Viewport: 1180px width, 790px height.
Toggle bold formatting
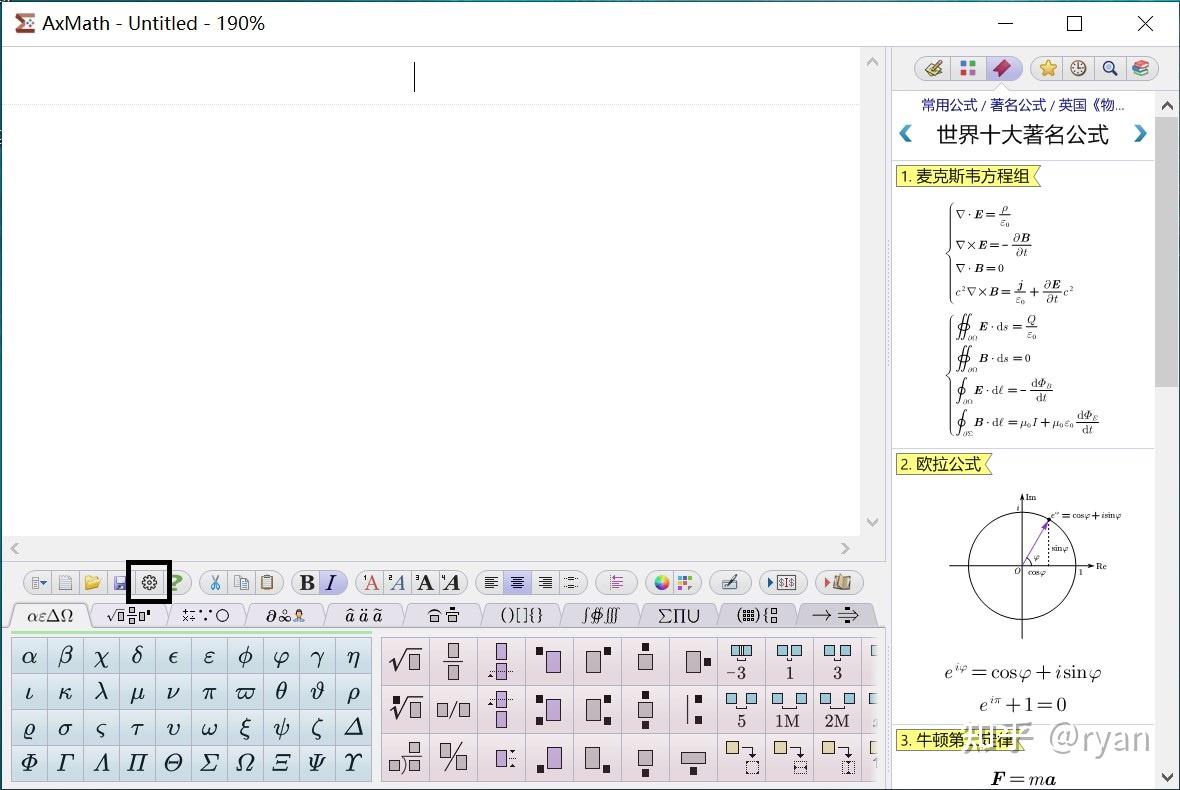(306, 582)
